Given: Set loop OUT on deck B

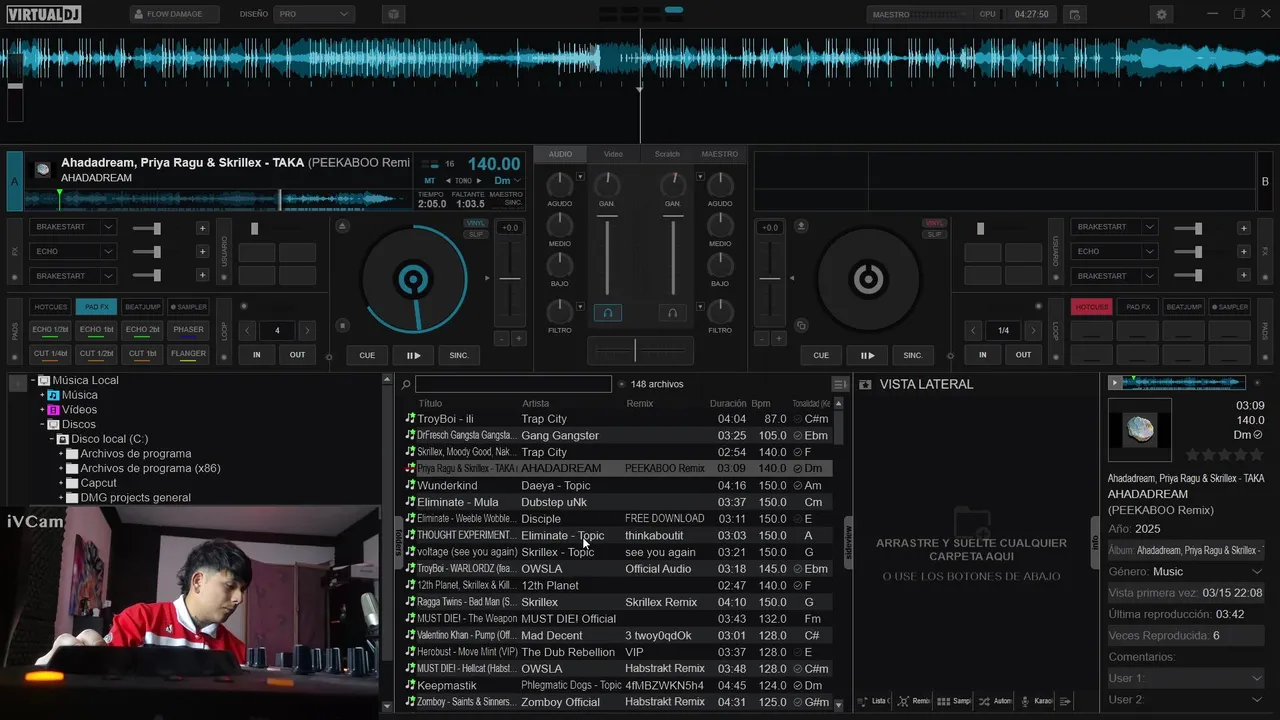Looking at the screenshot, I should pyautogui.click(x=1023, y=355).
